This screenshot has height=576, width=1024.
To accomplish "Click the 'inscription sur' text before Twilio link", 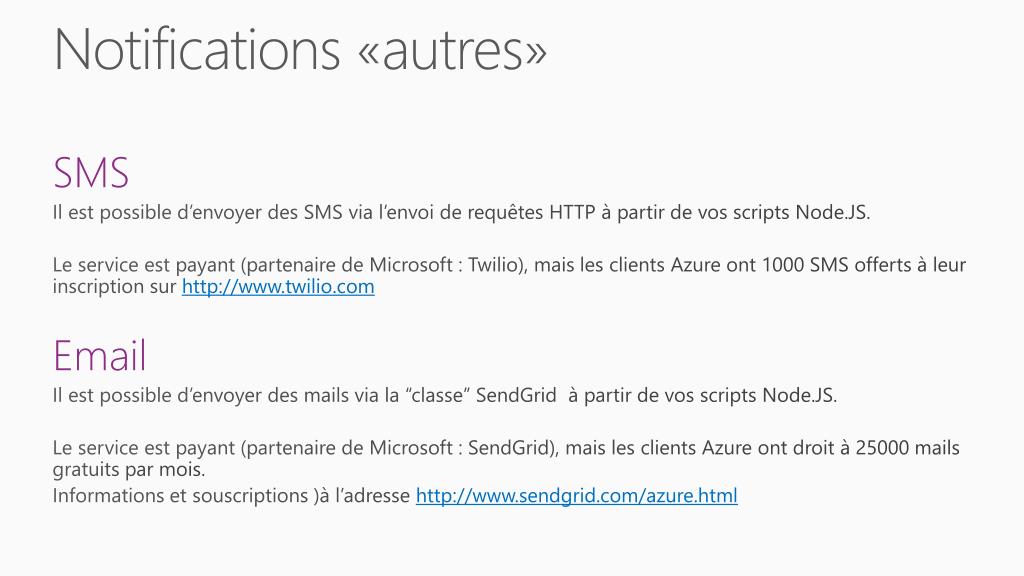I will [114, 287].
